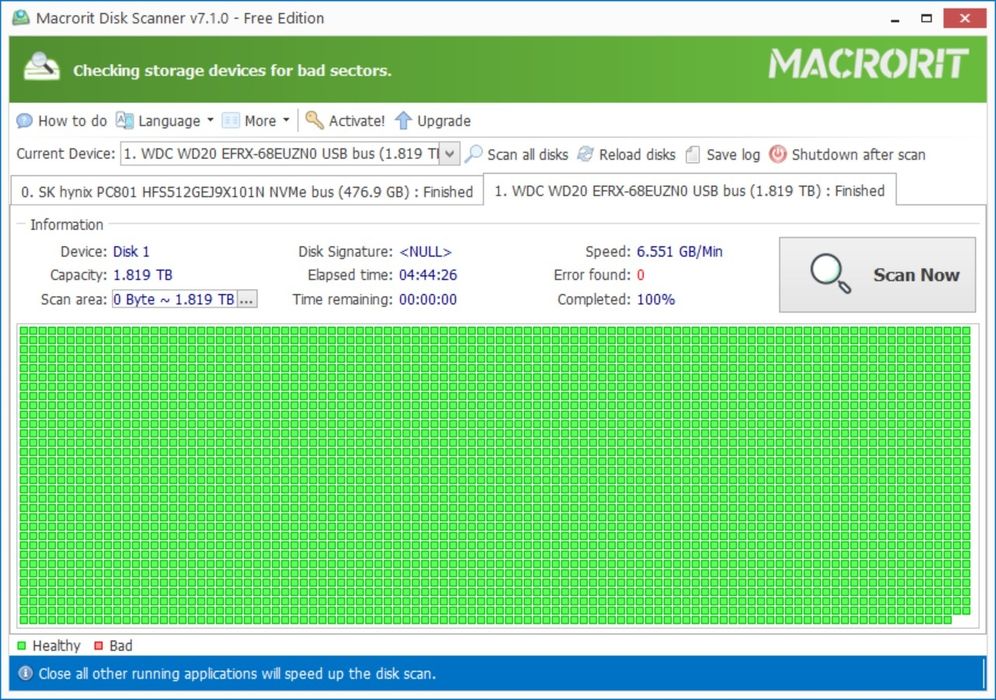Click the Scan area range field
996x700 pixels.
[x=175, y=299]
